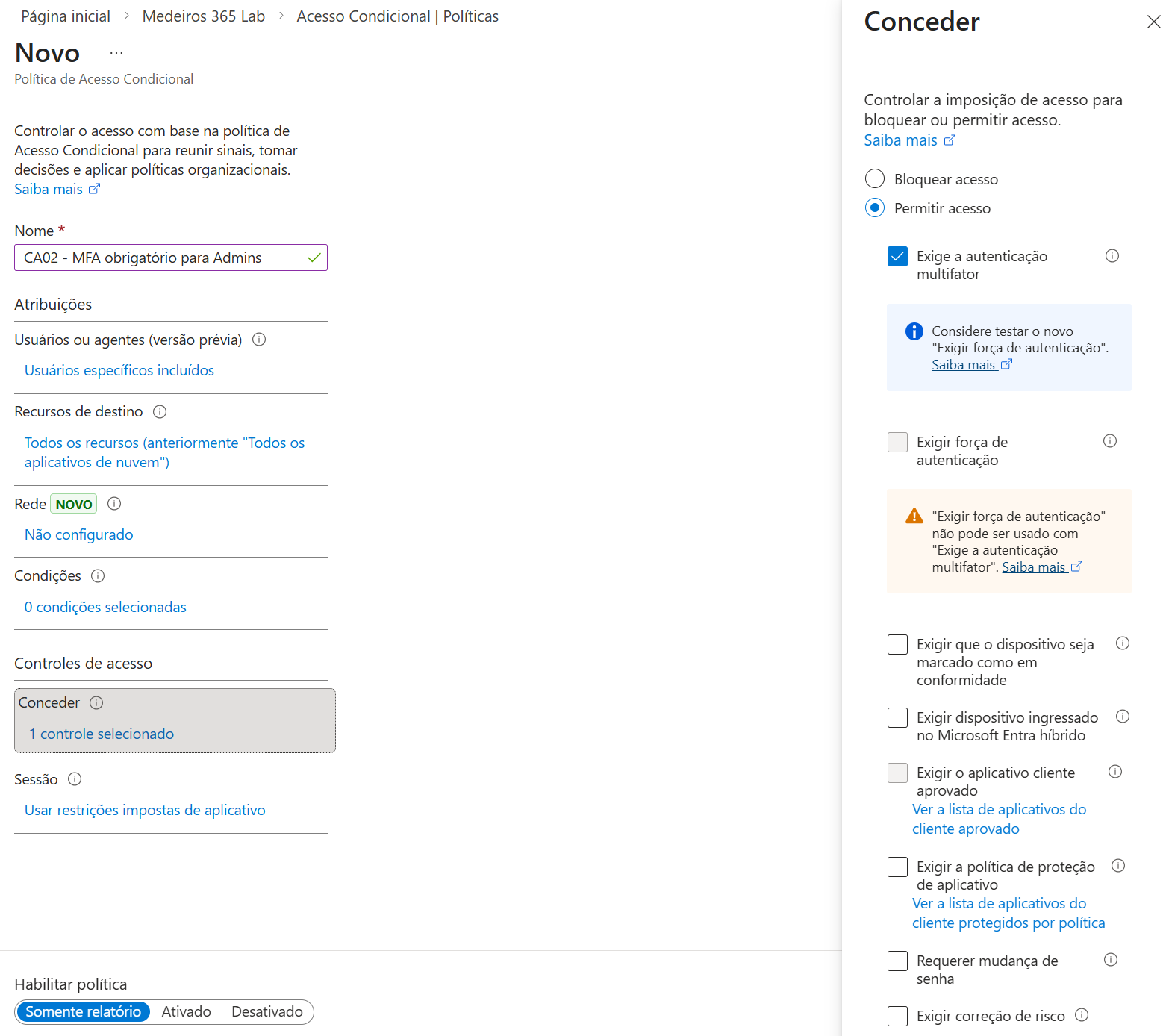Screen dimensions: 1166x1036
Task: Click info icon for Requerer mudança de senha
Action: tap(1111, 960)
